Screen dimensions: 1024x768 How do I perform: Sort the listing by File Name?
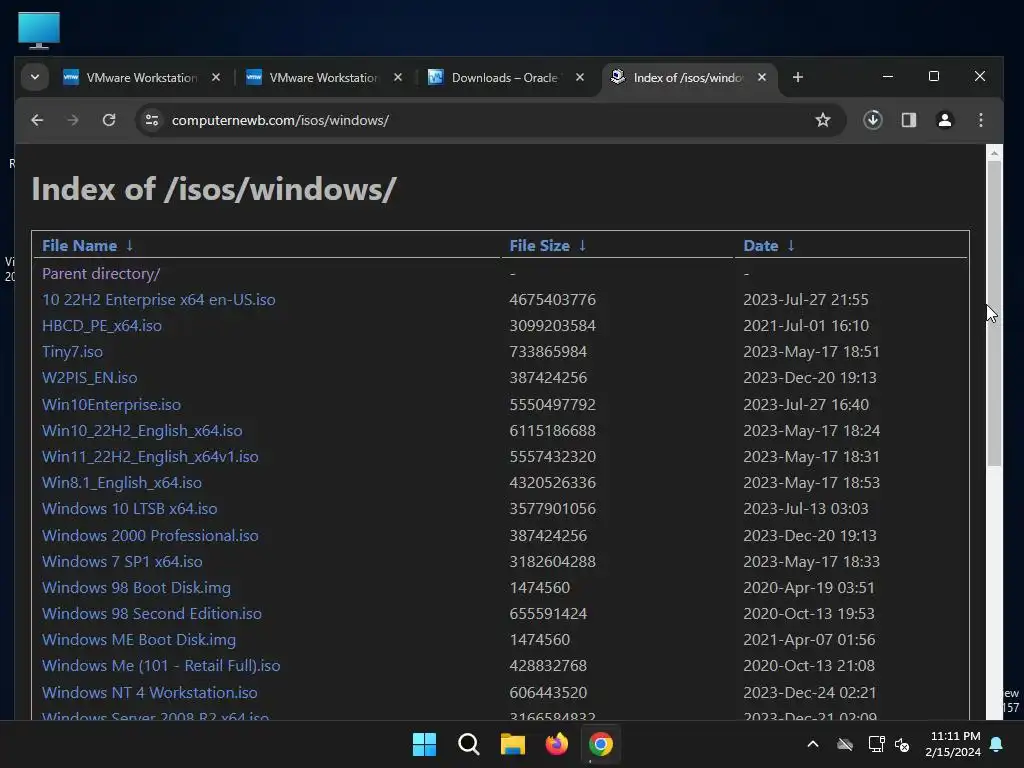pos(80,246)
